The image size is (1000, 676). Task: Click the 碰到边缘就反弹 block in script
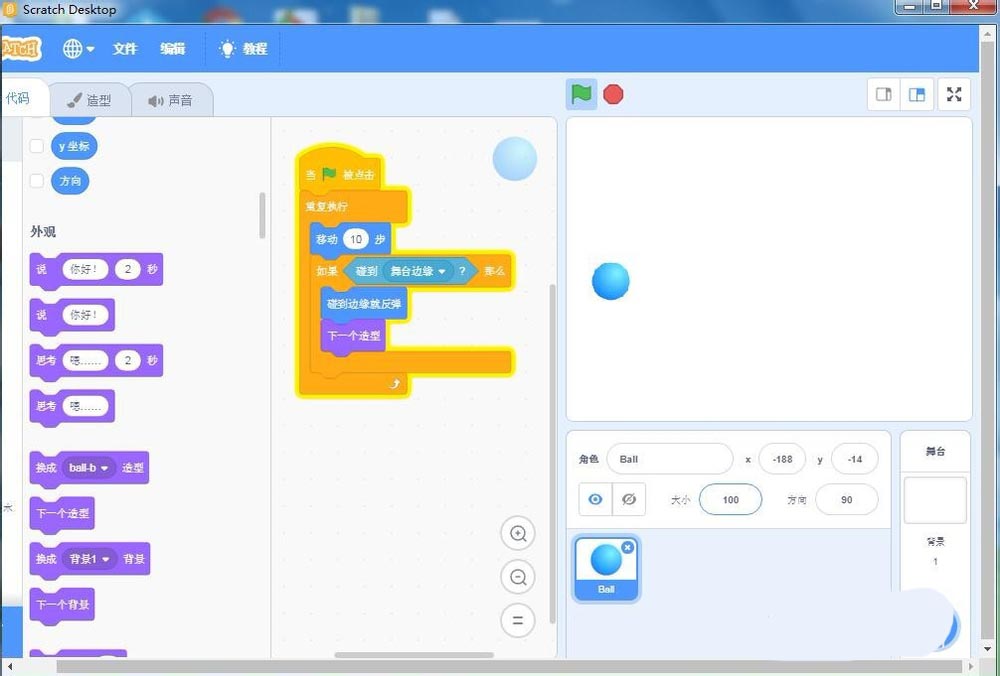pyautogui.click(x=364, y=304)
